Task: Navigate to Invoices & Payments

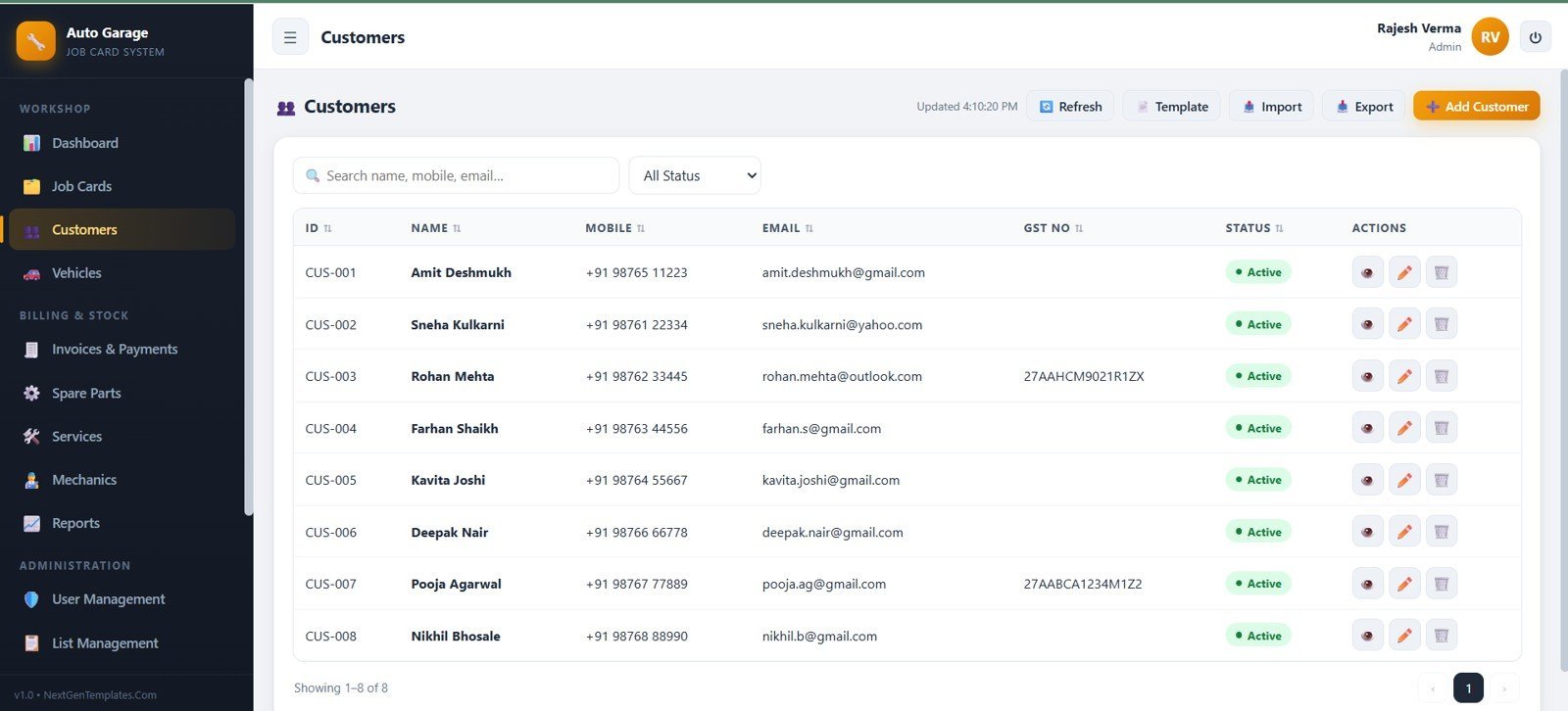Action: click(x=122, y=350)
